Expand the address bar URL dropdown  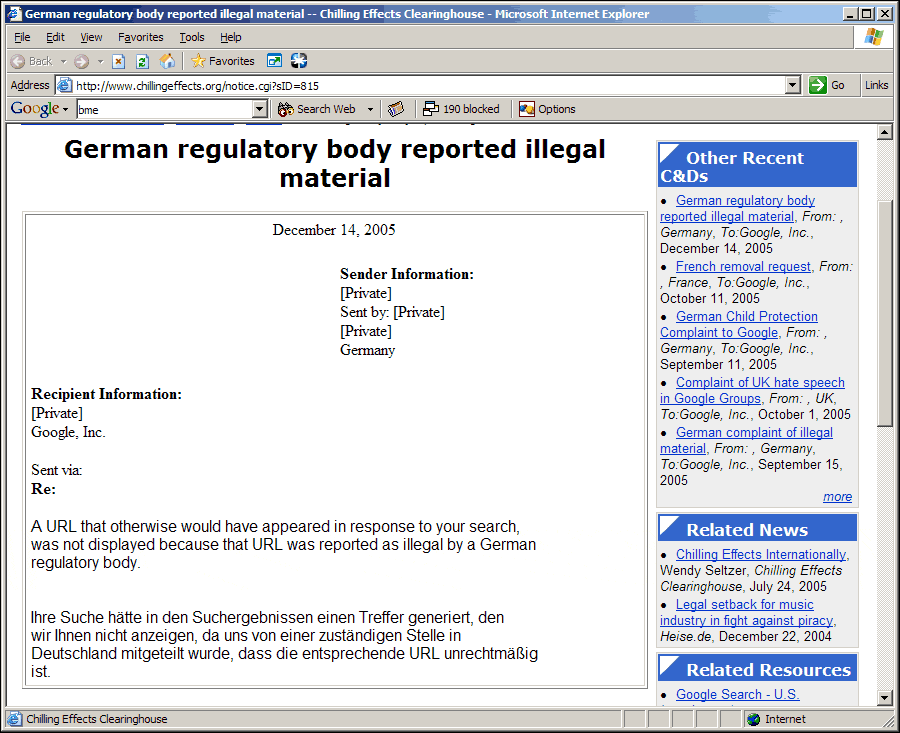(793, 85)
